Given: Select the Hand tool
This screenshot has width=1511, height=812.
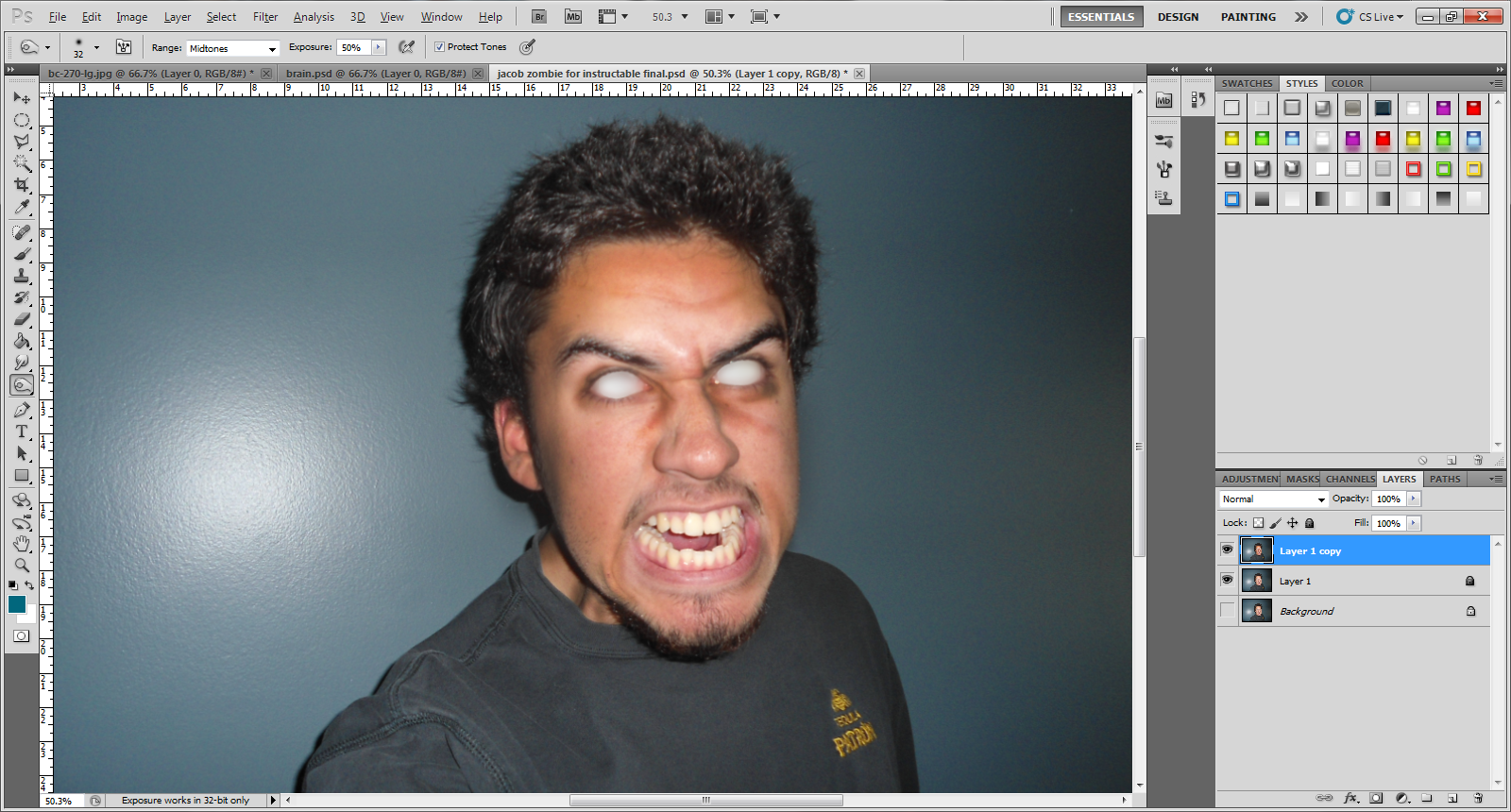Looking at the screenshot, I should (x=22, y=544).
